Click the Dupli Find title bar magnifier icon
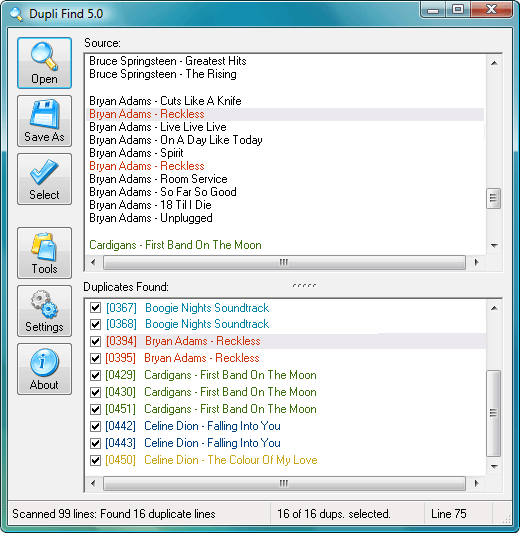This screenshot has height=533, width=520. (x=16, y=14)
